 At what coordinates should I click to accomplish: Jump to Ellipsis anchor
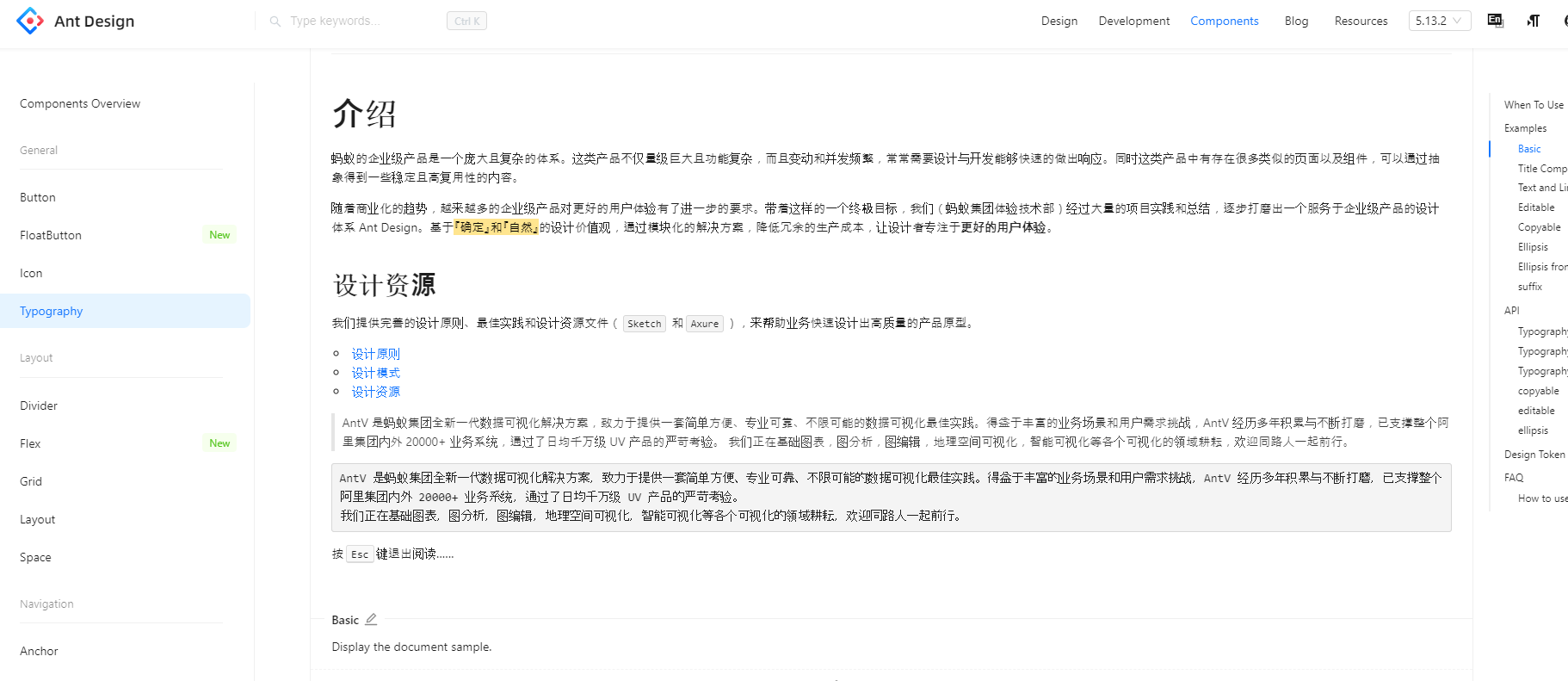coord(1533,247)
